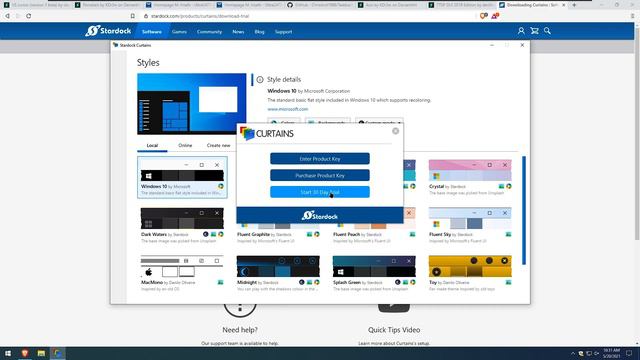This screenshot has width=640, height=360.
Task: Open a new browser tab with plus button
Action: tap(574, 5)
